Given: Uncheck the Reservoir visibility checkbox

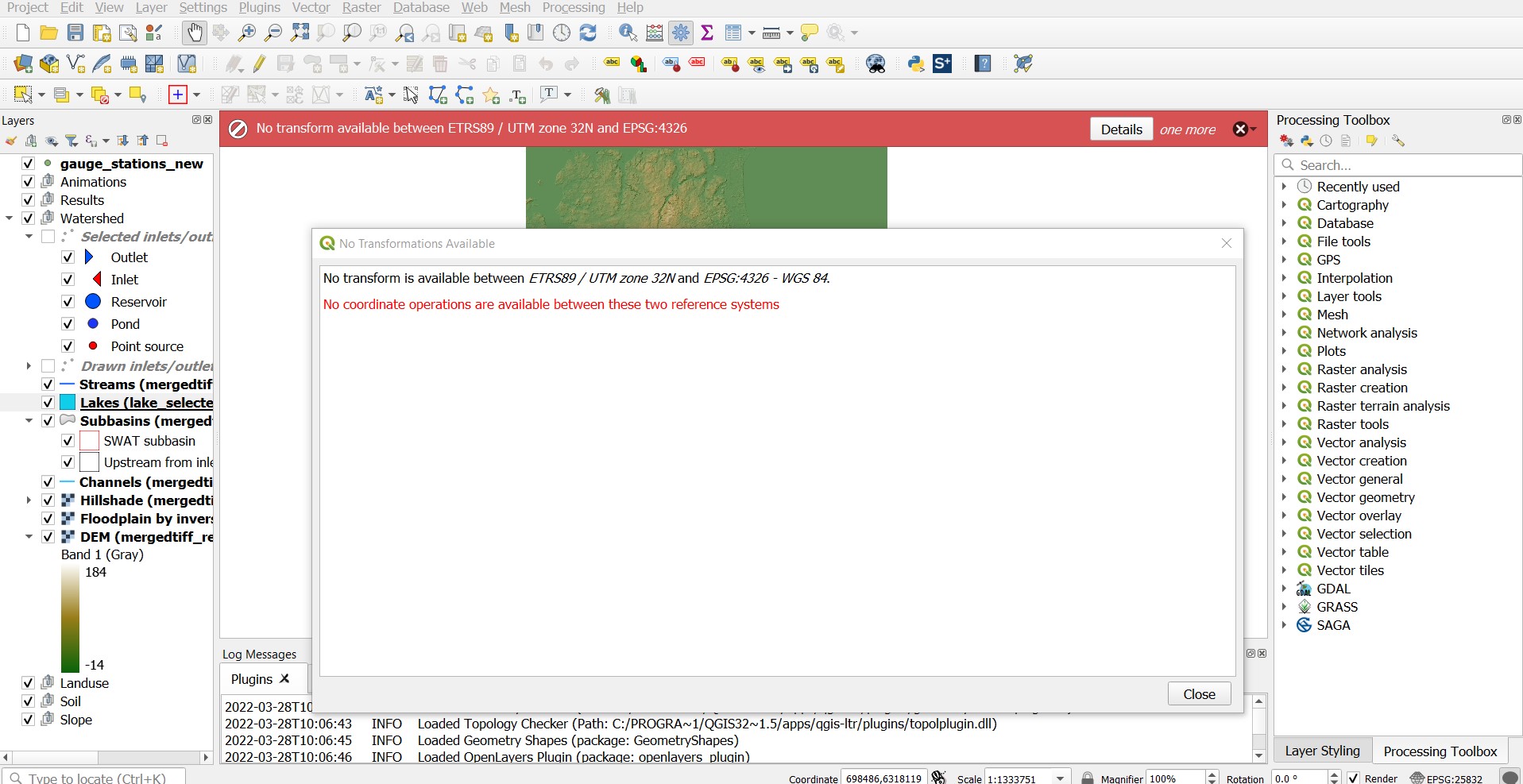Looking at the screenshot, I should (x=68, y=302).
